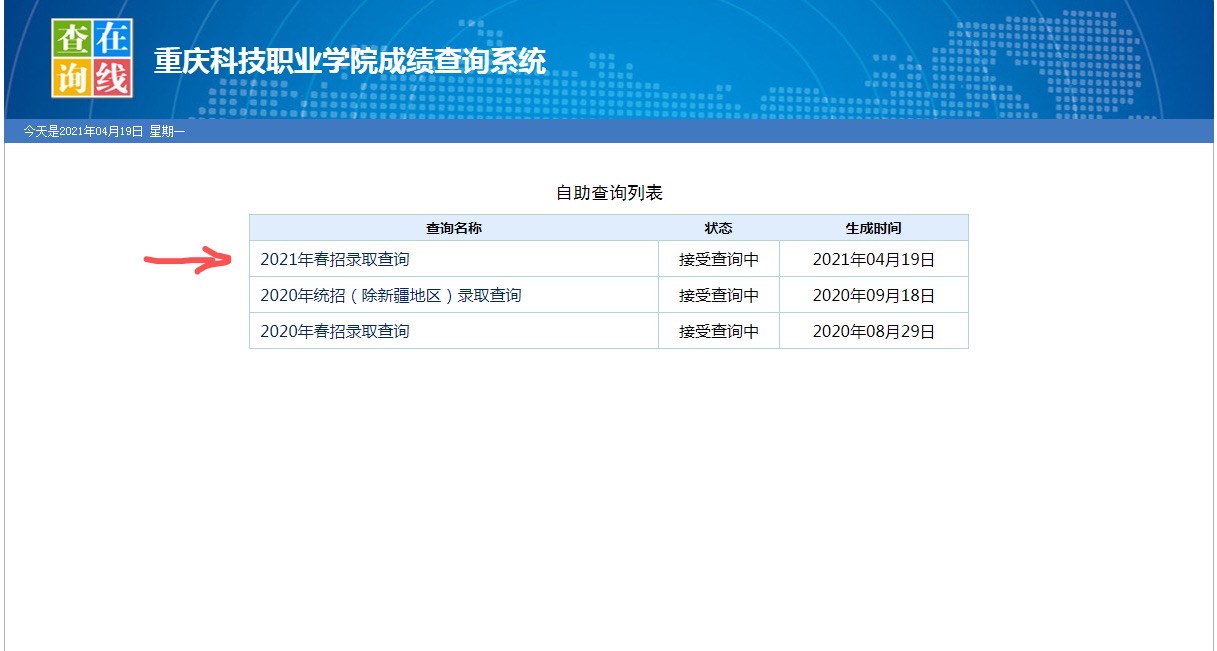
Task: Open the 2020年春招录取查询 link
Action: (x=335, y=331)
